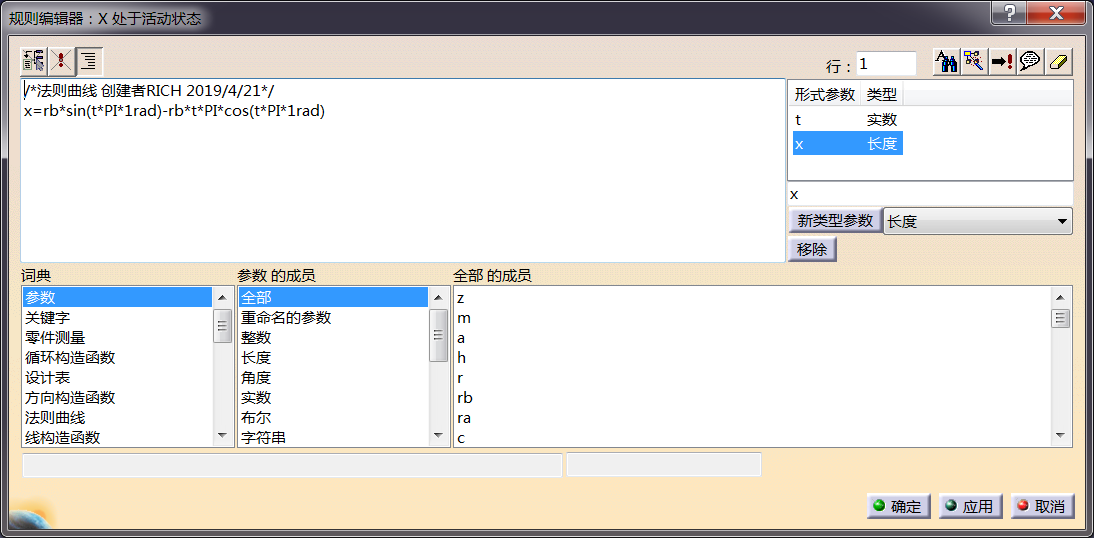Select 重命名的参数 in members list
The width and height of the screenshot is (1094, 538).
pyautogui.click(x=333, y=317)
